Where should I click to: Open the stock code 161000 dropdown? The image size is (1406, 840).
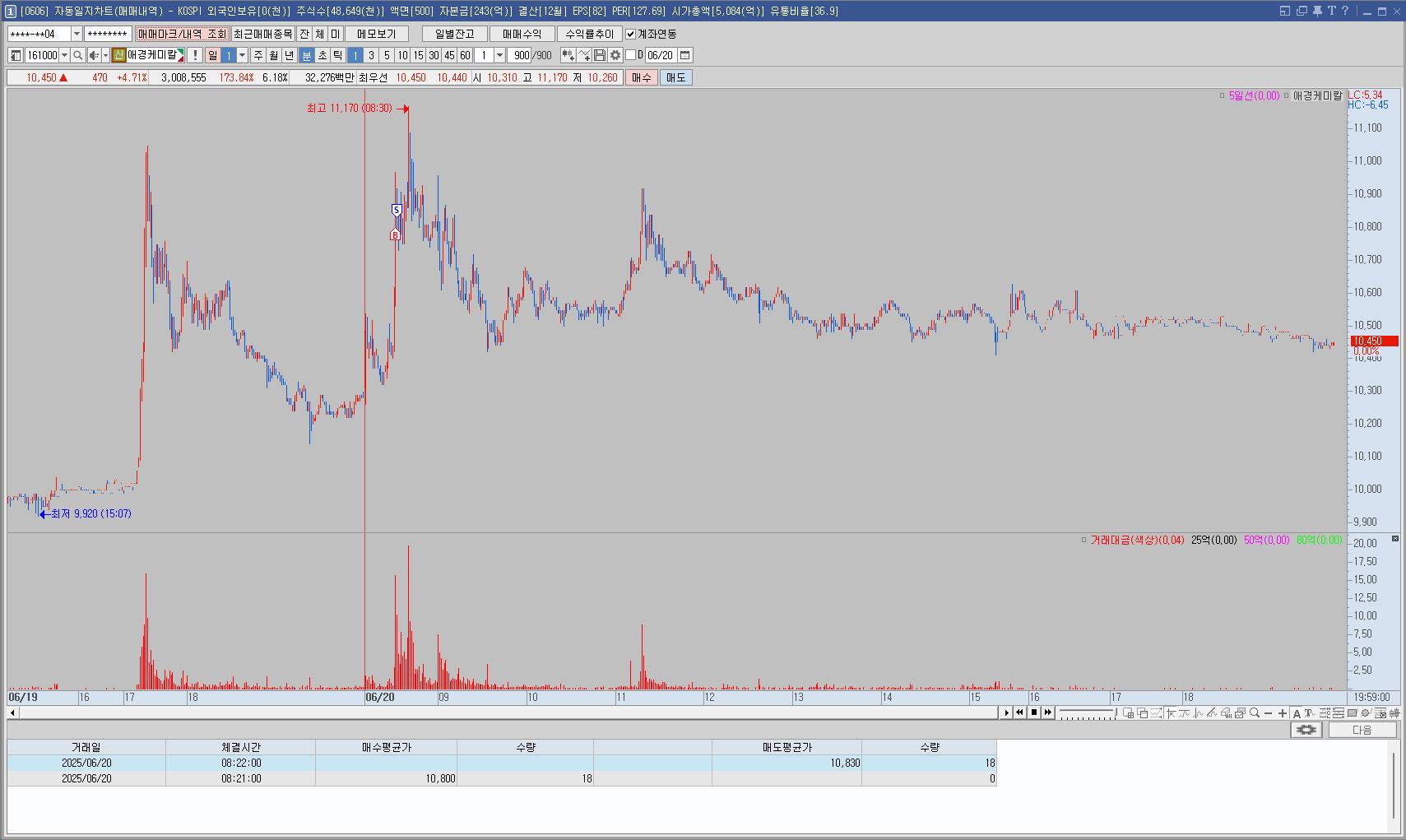(x=64, y=55)
